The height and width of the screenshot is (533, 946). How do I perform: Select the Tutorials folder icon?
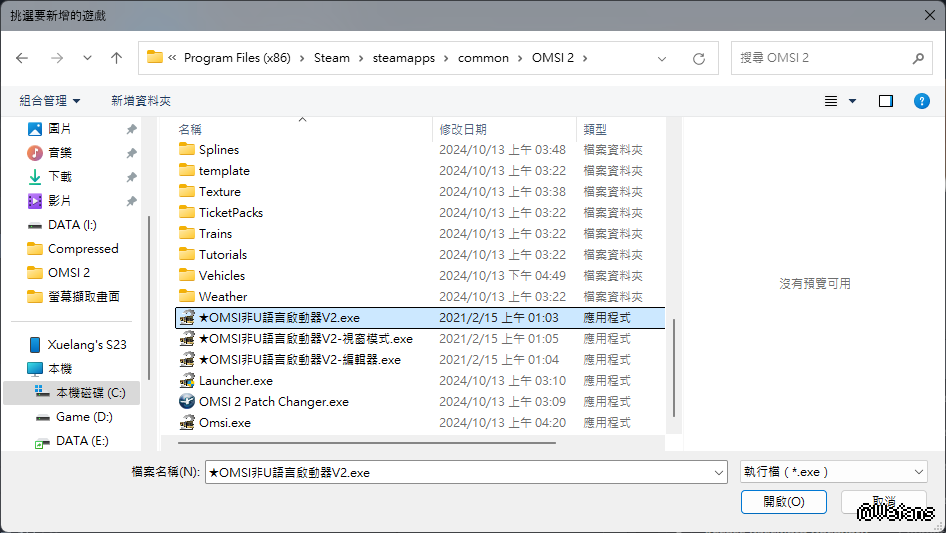(187, 254)
